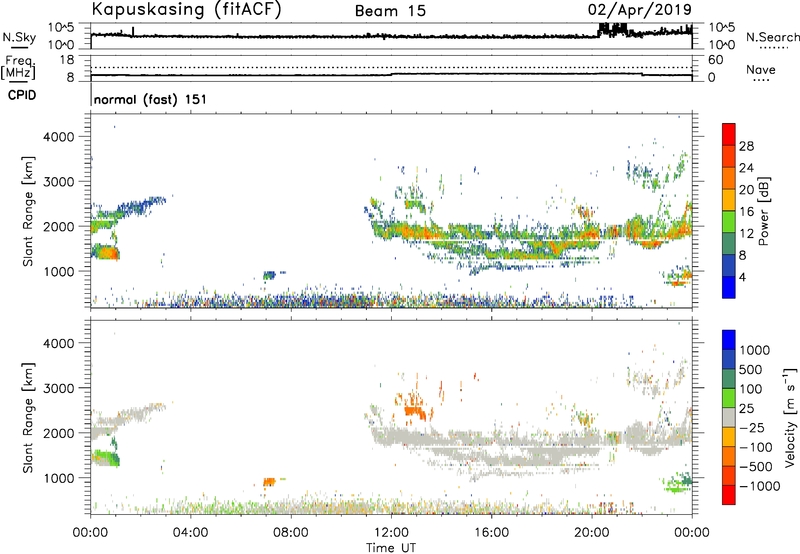Click "-100" on the Velocity color bar

click(756, 447)
